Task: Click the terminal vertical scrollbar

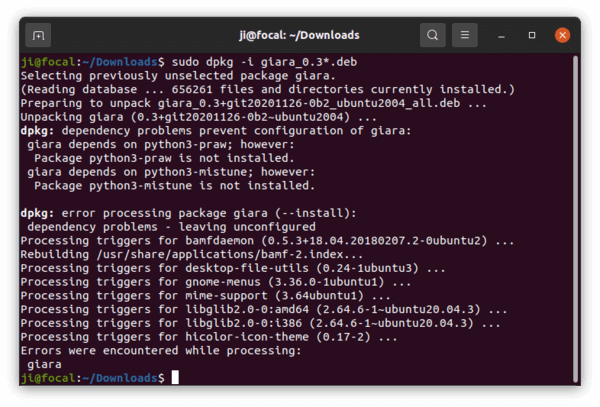Action: [x=575, y=219]
